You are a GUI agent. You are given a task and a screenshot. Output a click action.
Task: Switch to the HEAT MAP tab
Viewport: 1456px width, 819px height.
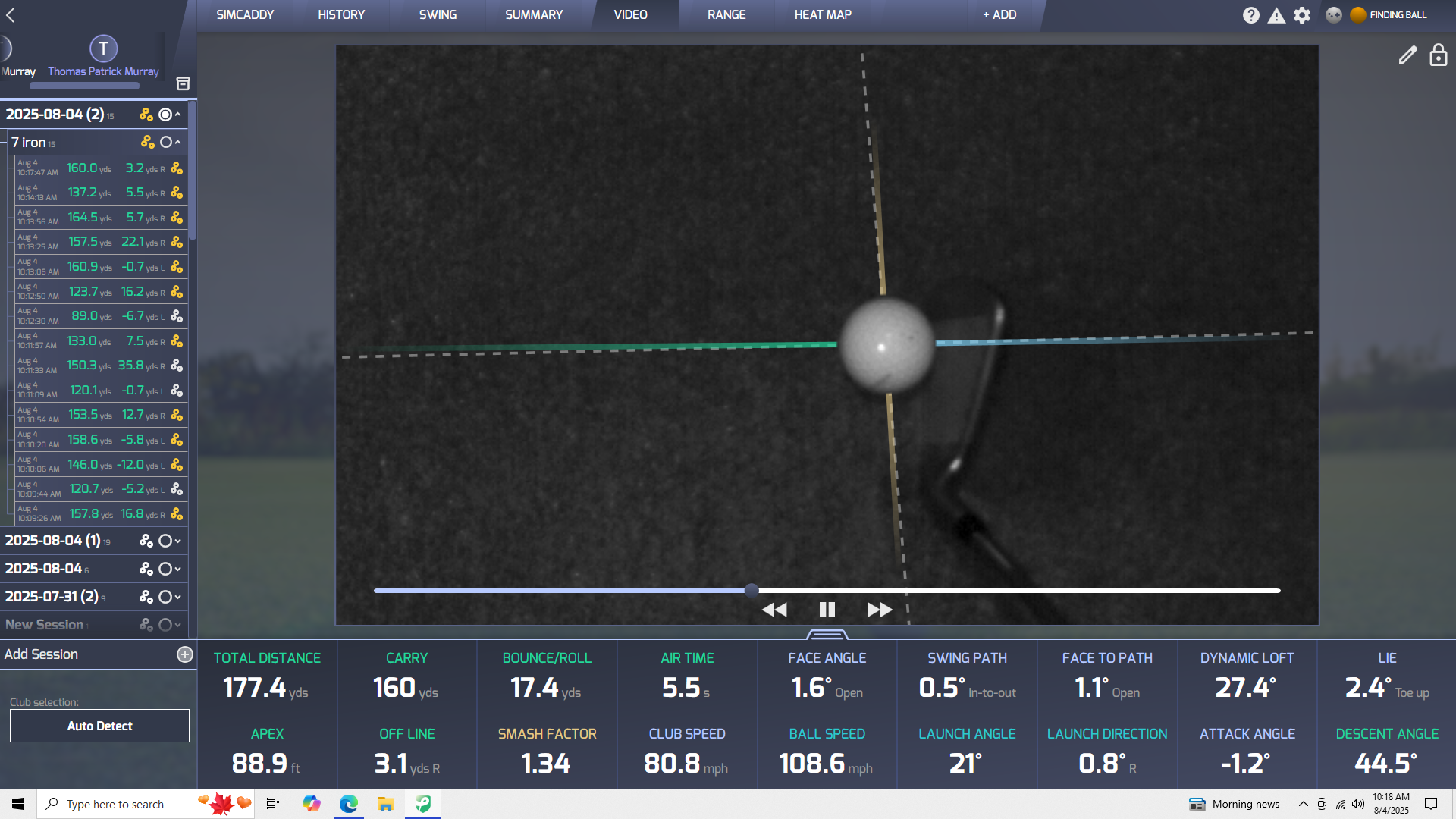coord(823,14)
